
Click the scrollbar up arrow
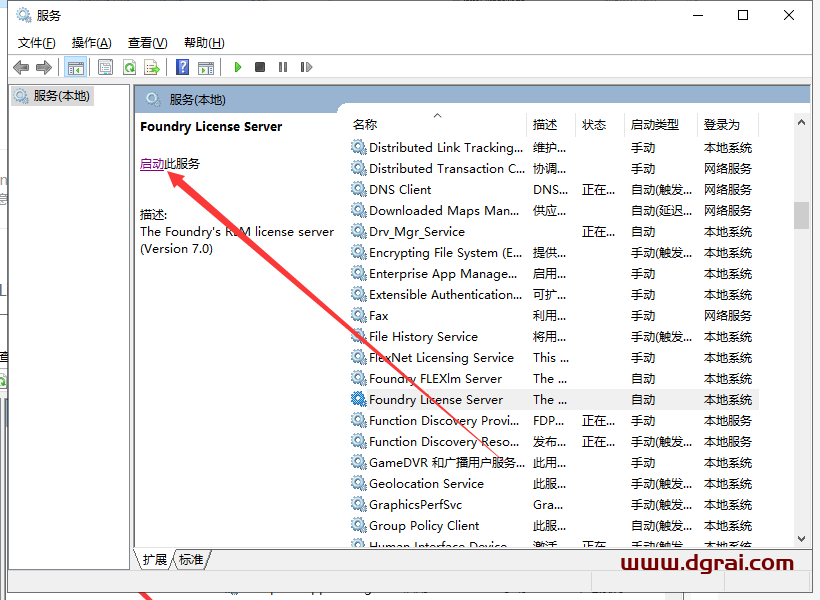[x=801, y=122]
